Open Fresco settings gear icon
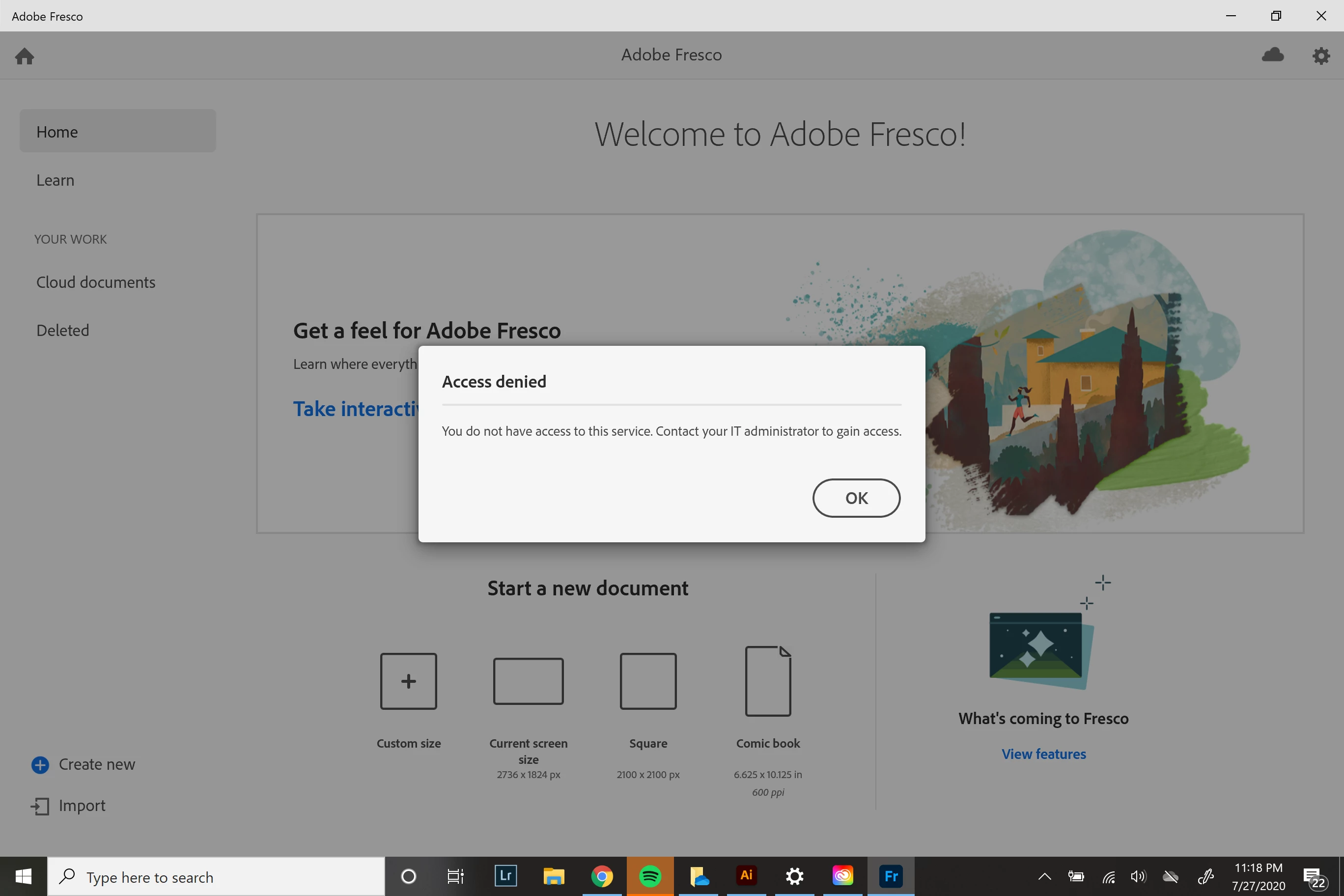This screenshot has height=896, width=1344. [1320, 56]
